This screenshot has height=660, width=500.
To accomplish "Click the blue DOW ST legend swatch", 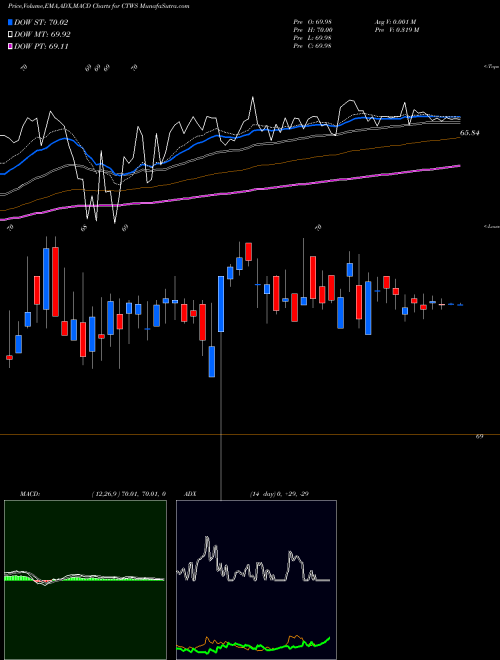I will [11, 22].
